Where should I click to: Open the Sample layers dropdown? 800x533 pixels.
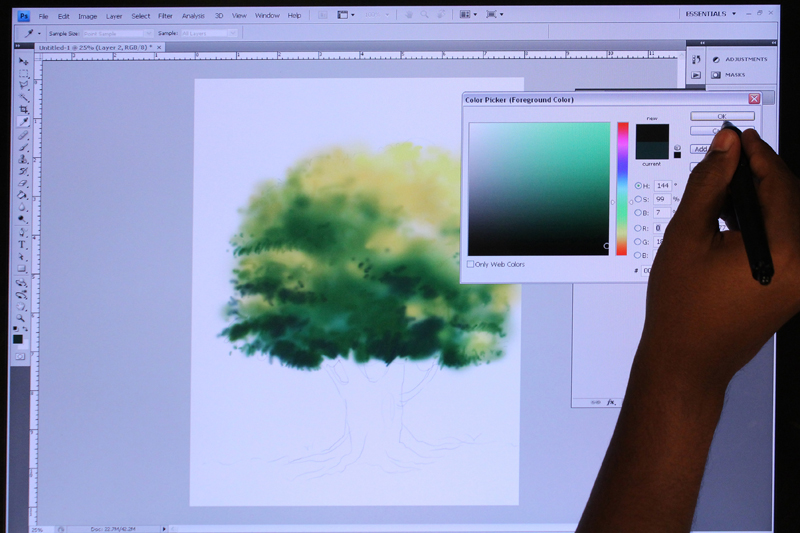(x=209, y=34)
